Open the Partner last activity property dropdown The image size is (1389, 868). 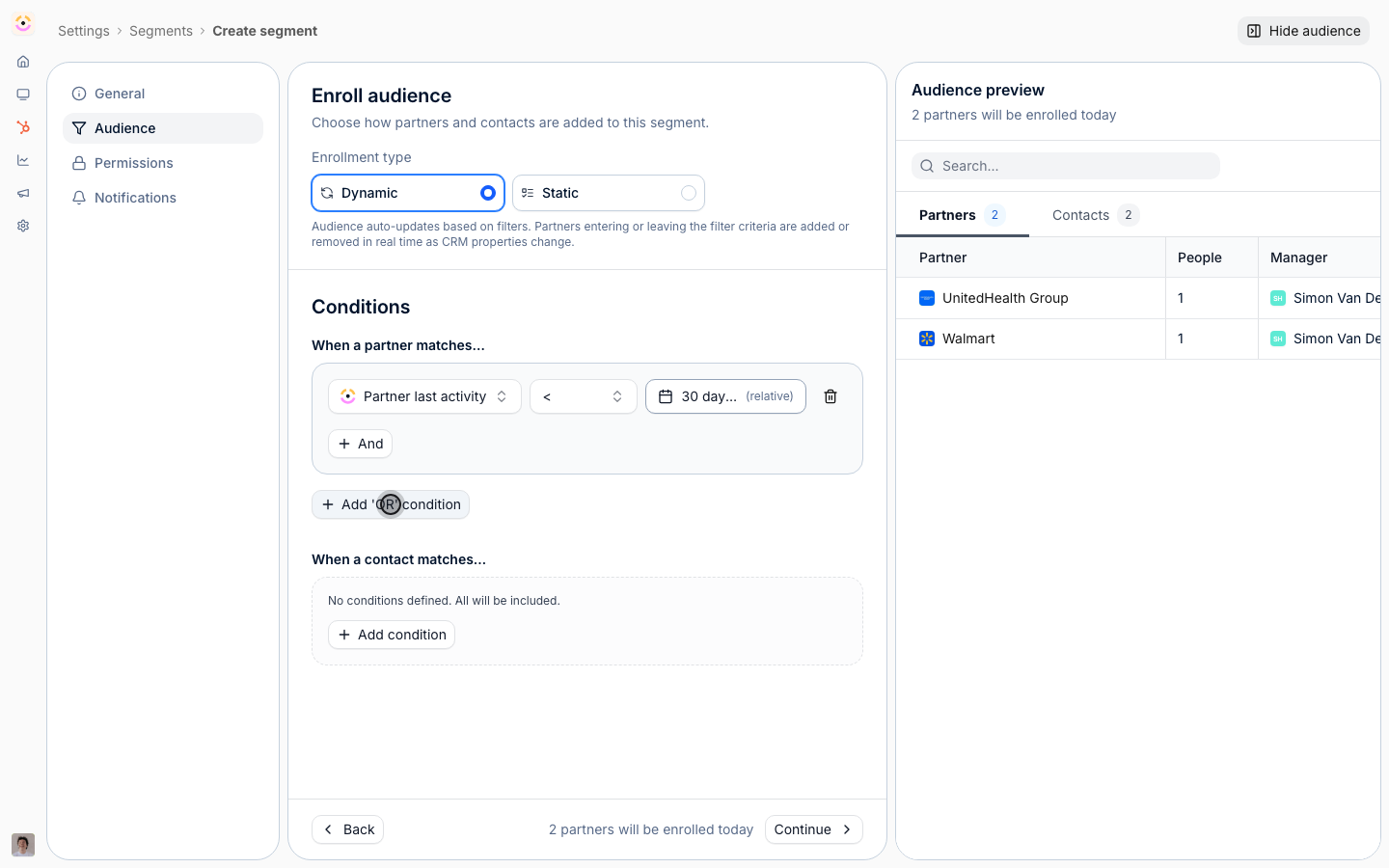tap(424, 396)
